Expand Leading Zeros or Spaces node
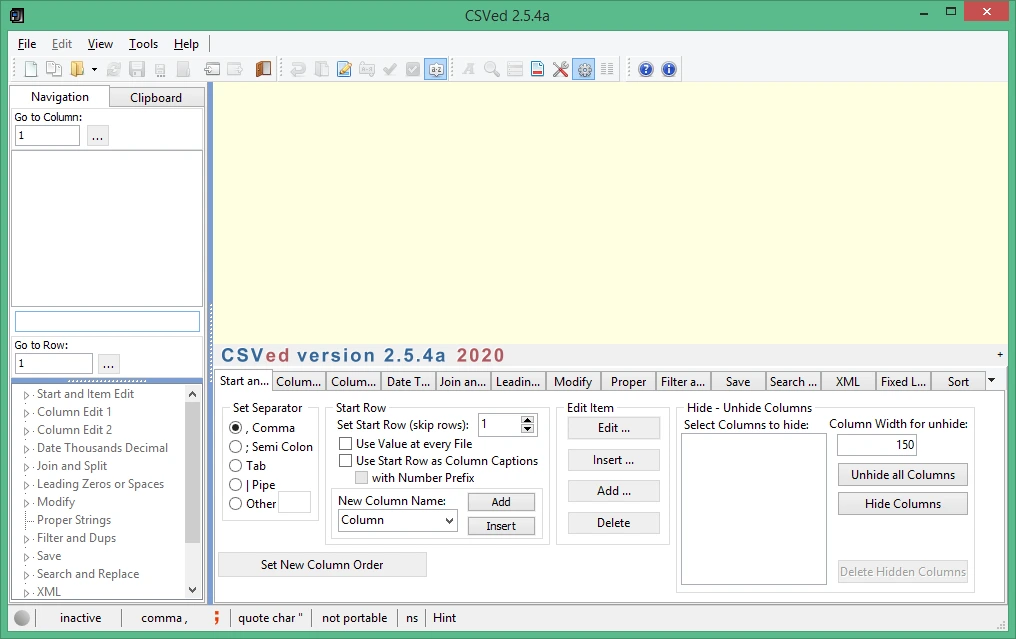The width and height of the screenshot is (1016, 639). 27,485
